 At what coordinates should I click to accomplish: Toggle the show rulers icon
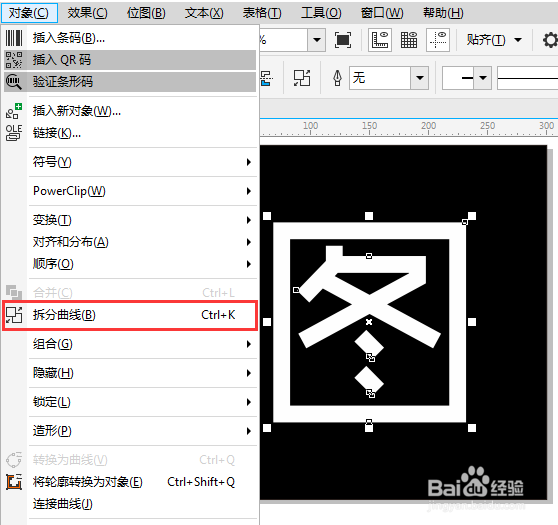380,40
